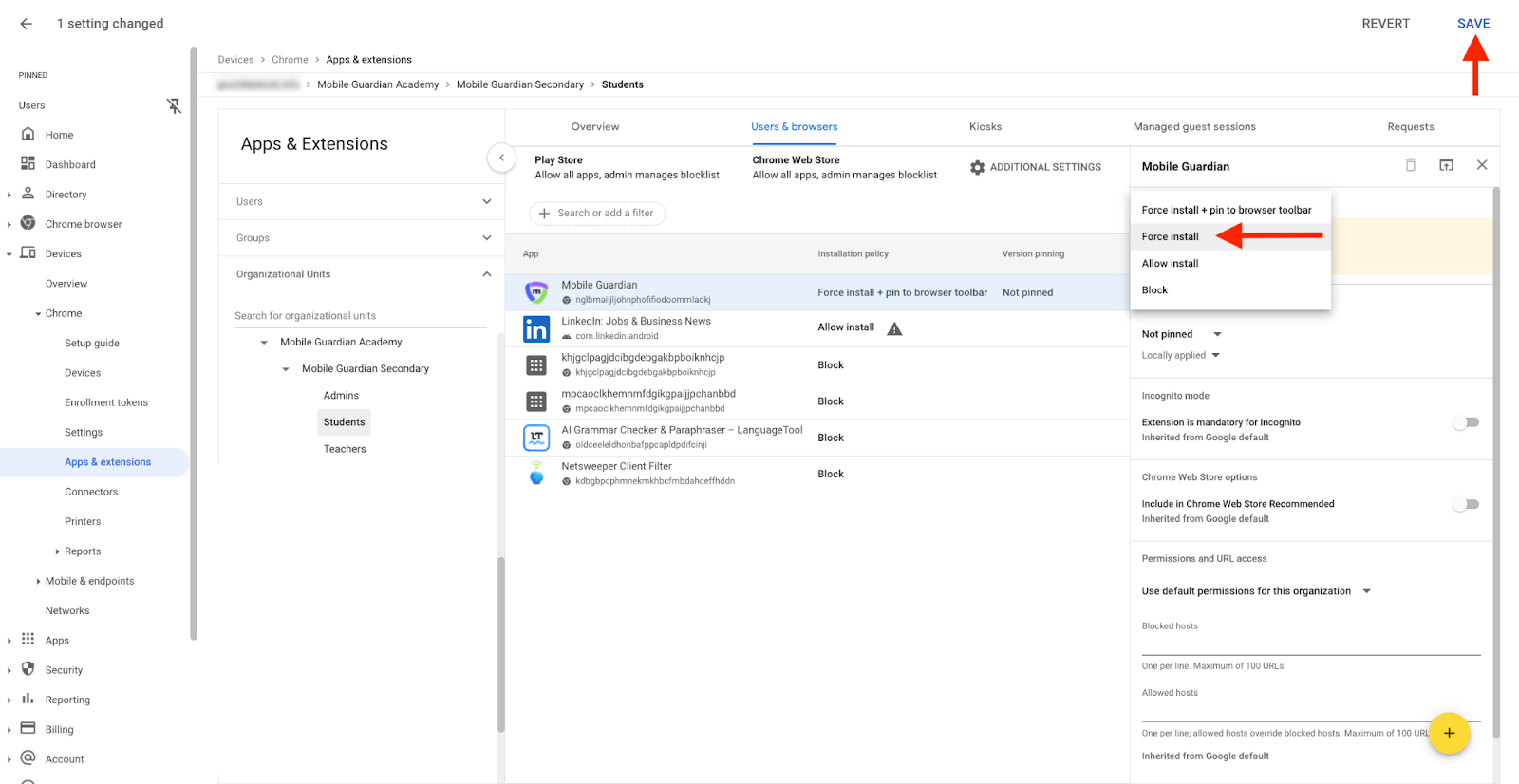Unpin the Users pinned item icon
The height and width of the screenshot is (784, 1519).
174,105
